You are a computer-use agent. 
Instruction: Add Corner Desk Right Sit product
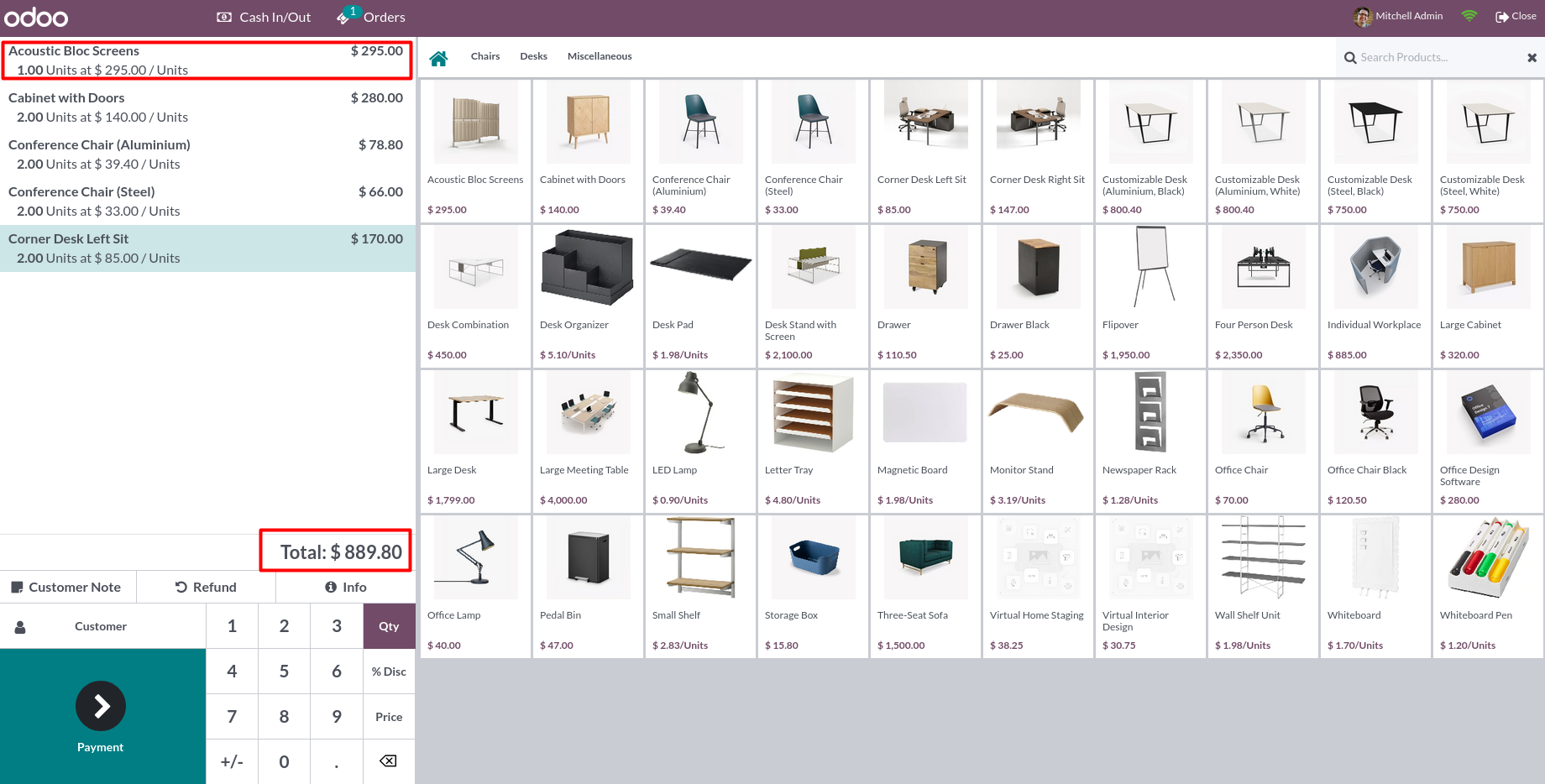pyautogui.click(x=1039, y=151)
